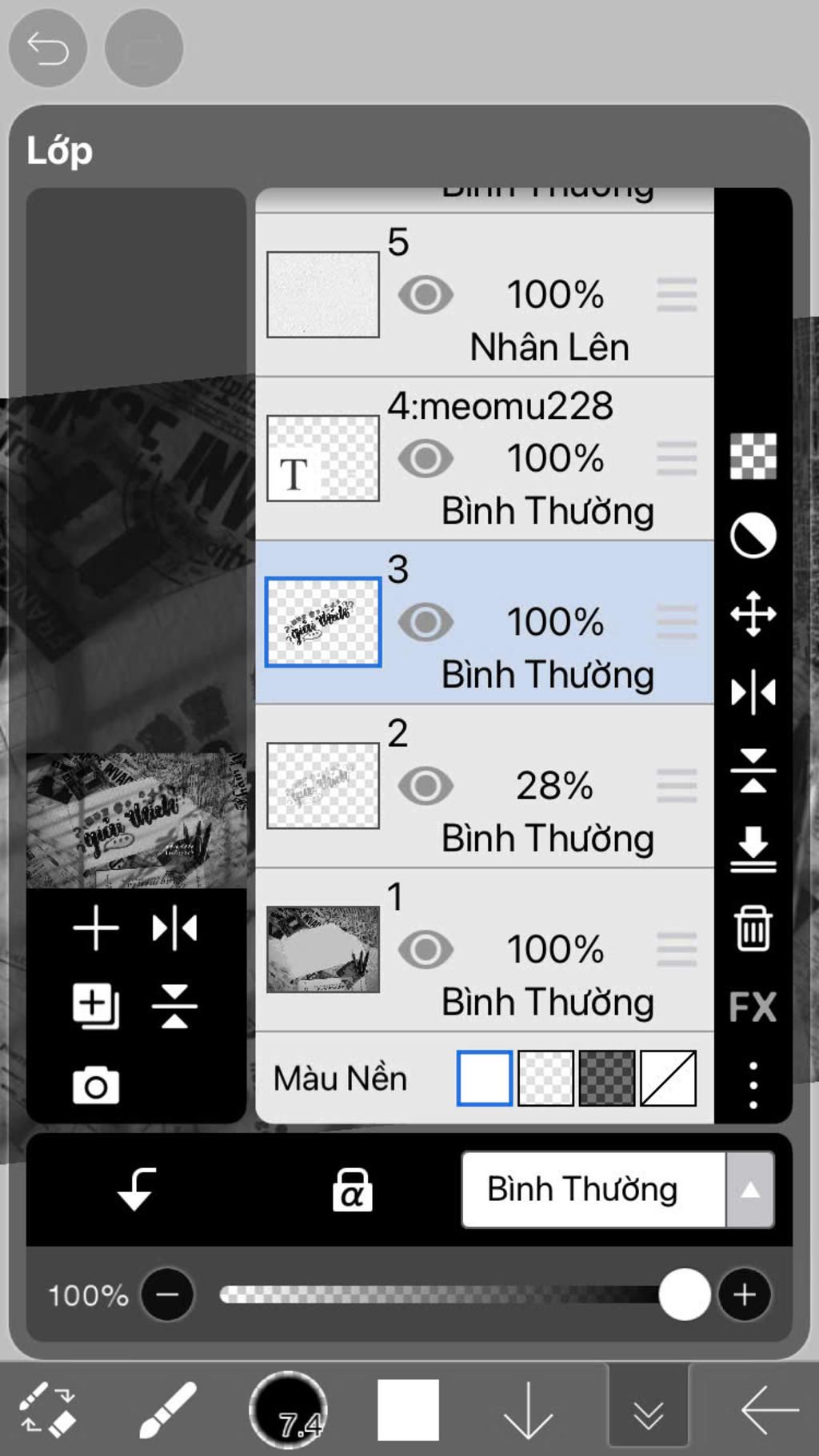Tap the merge down arrow icon
This screenshot has width=819, height=1456.
pyautogui.click(x=753, y=849)
